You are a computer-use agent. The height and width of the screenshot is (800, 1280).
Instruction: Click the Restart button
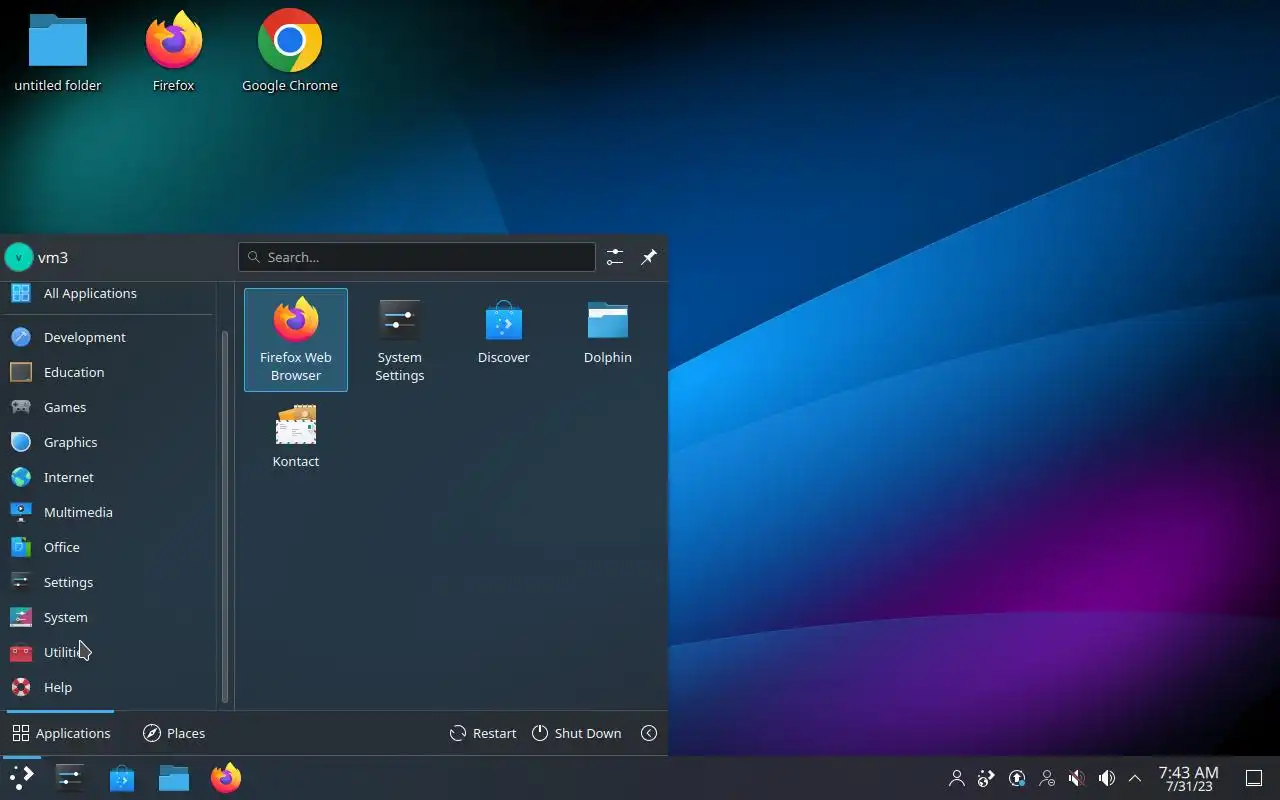(x=483, y=733)
